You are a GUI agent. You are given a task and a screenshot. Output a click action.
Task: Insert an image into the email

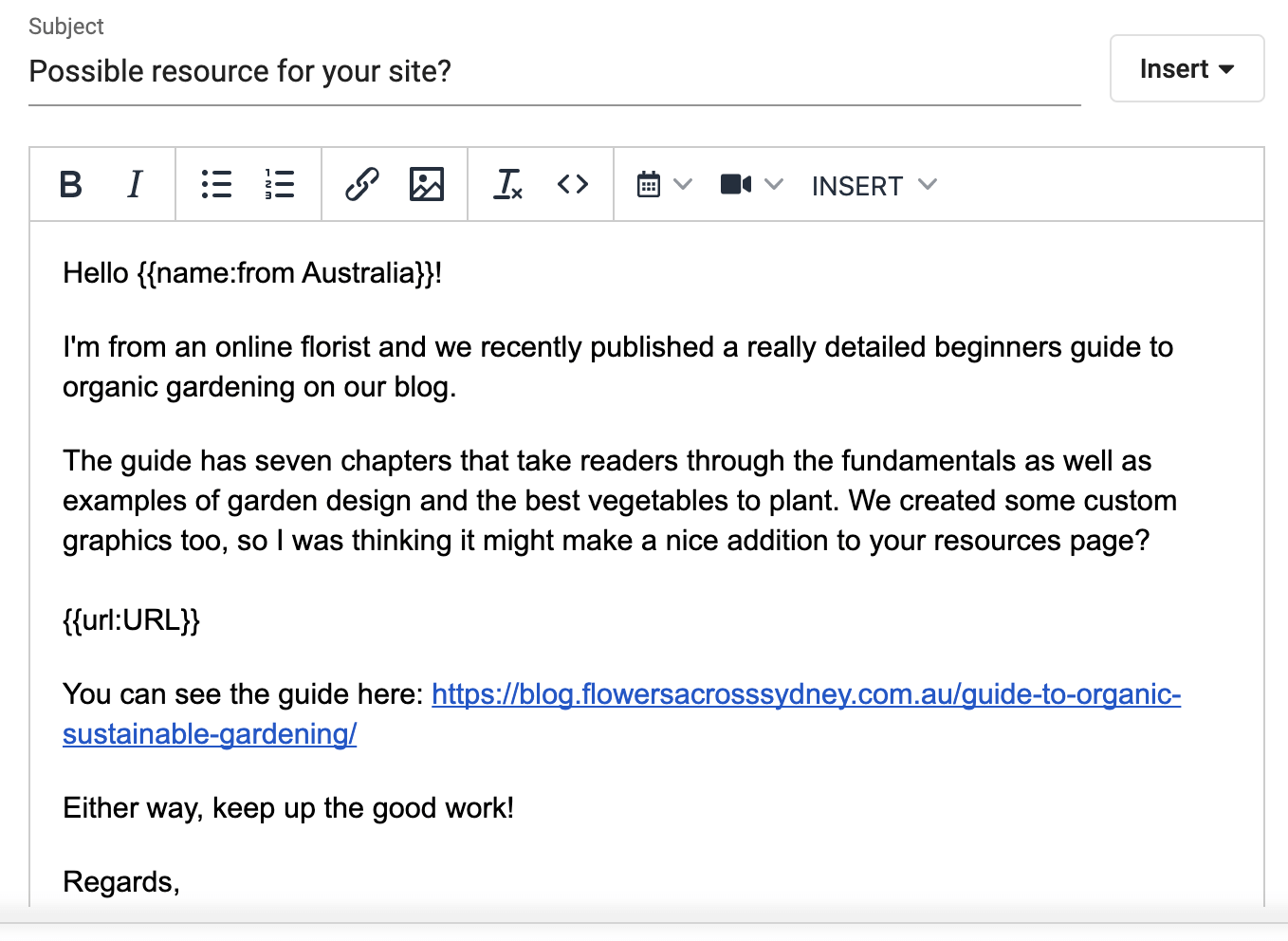click(x=427, y=184)
